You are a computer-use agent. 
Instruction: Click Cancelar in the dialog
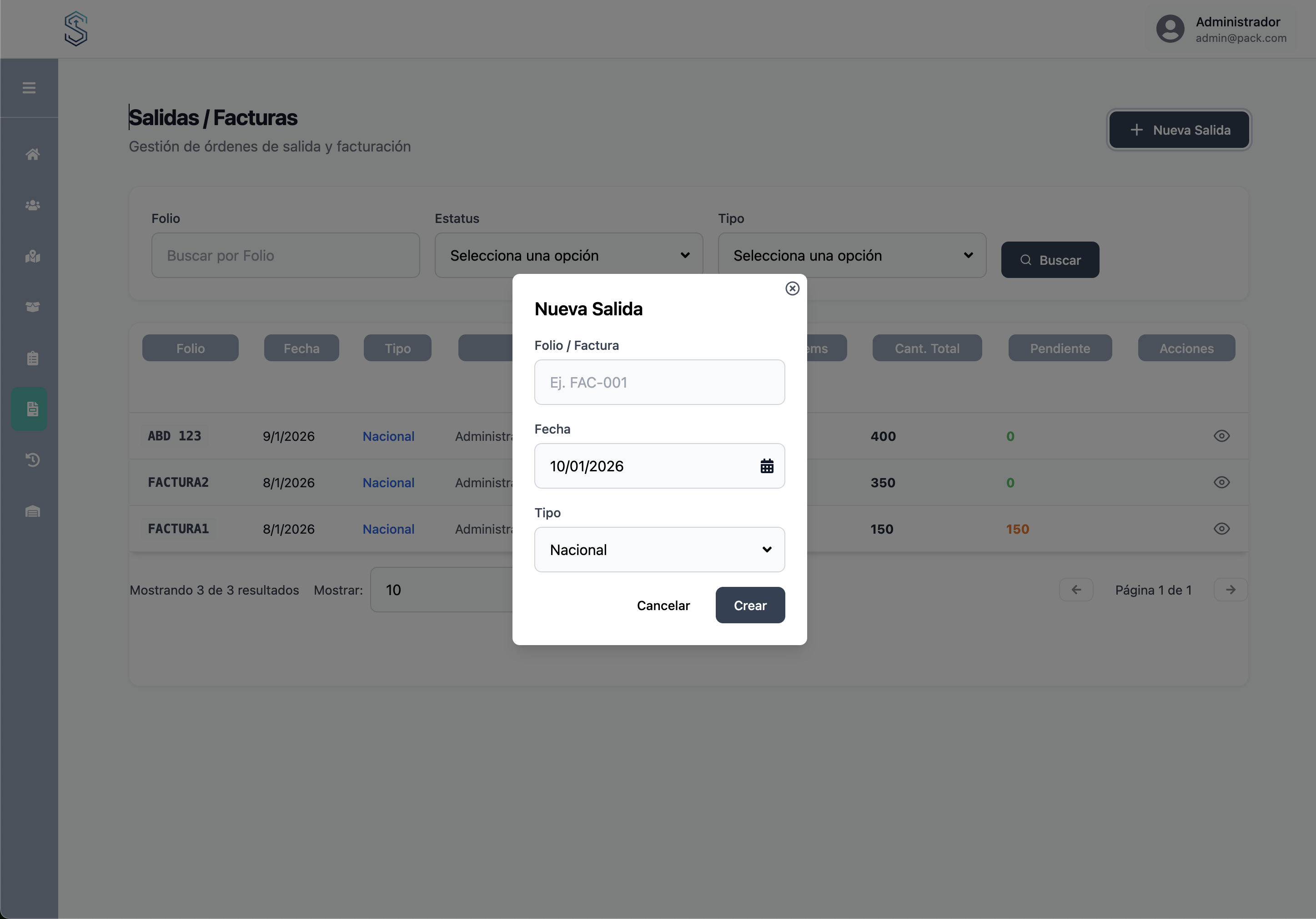coord(663,606)
